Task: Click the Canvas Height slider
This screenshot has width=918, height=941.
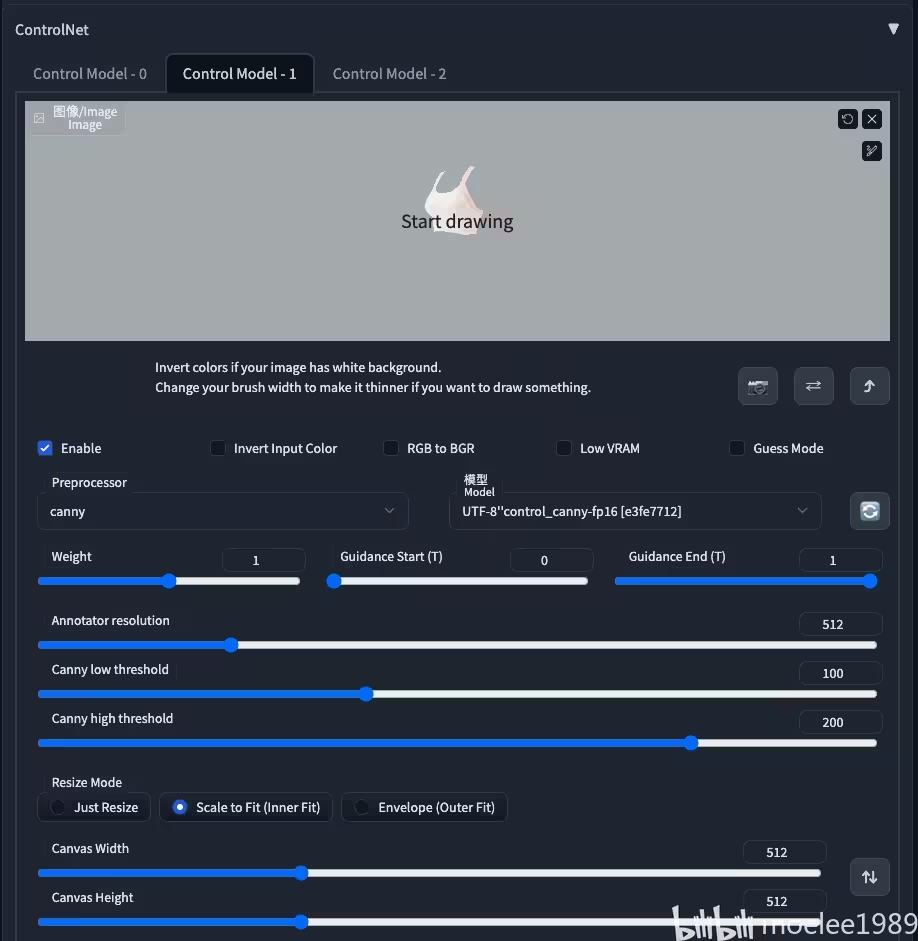Action: tap(429, 922)
